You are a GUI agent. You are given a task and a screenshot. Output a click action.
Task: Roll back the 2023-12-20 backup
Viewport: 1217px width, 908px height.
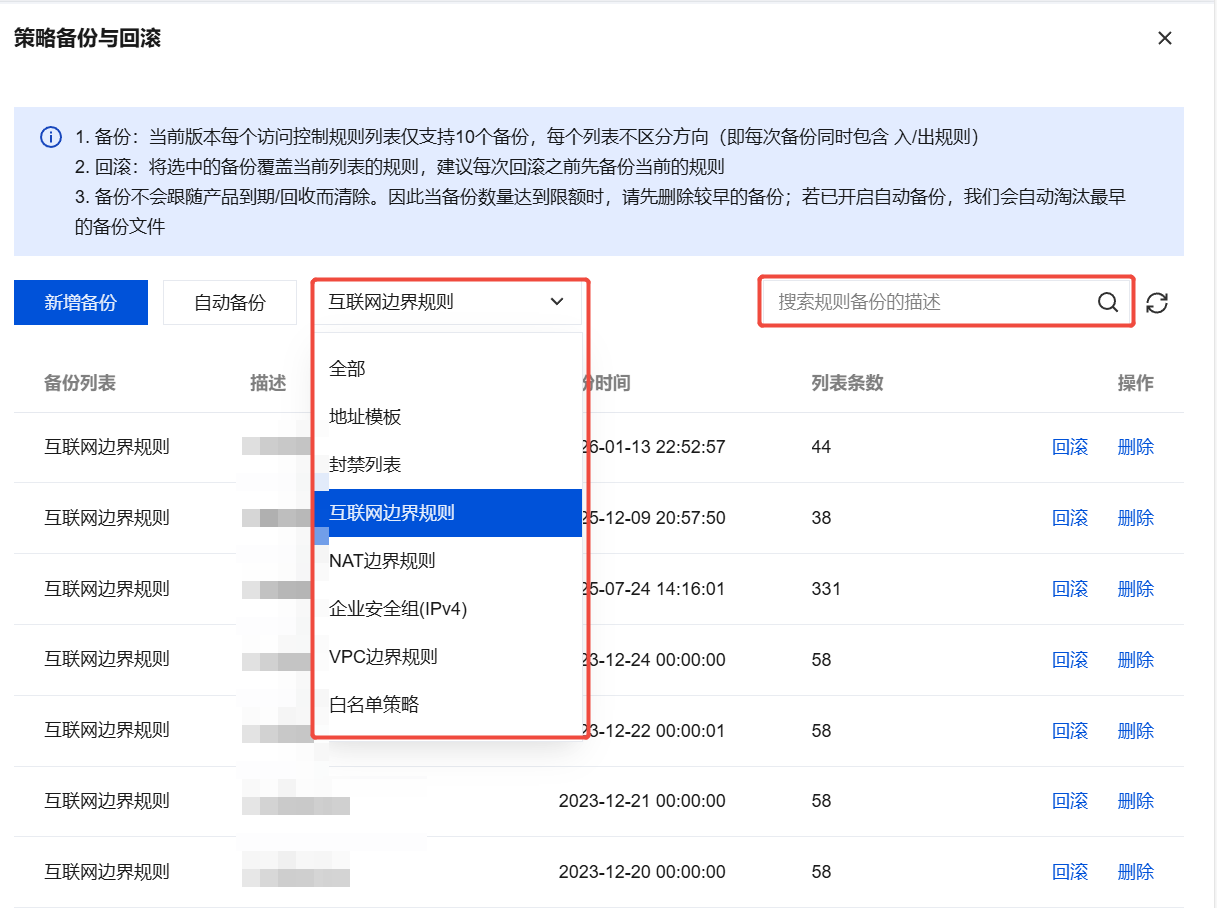(x=1070, y=872)
